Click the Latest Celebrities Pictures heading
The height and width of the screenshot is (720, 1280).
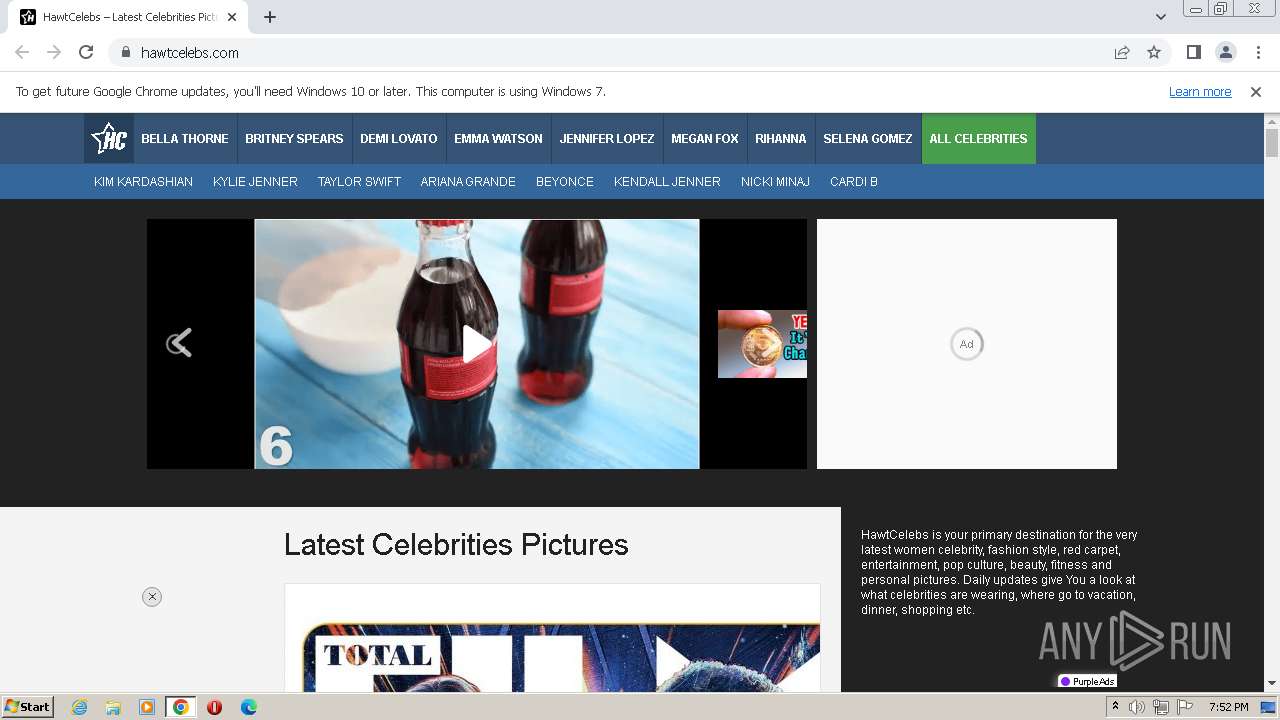click(x=456, y=544)
